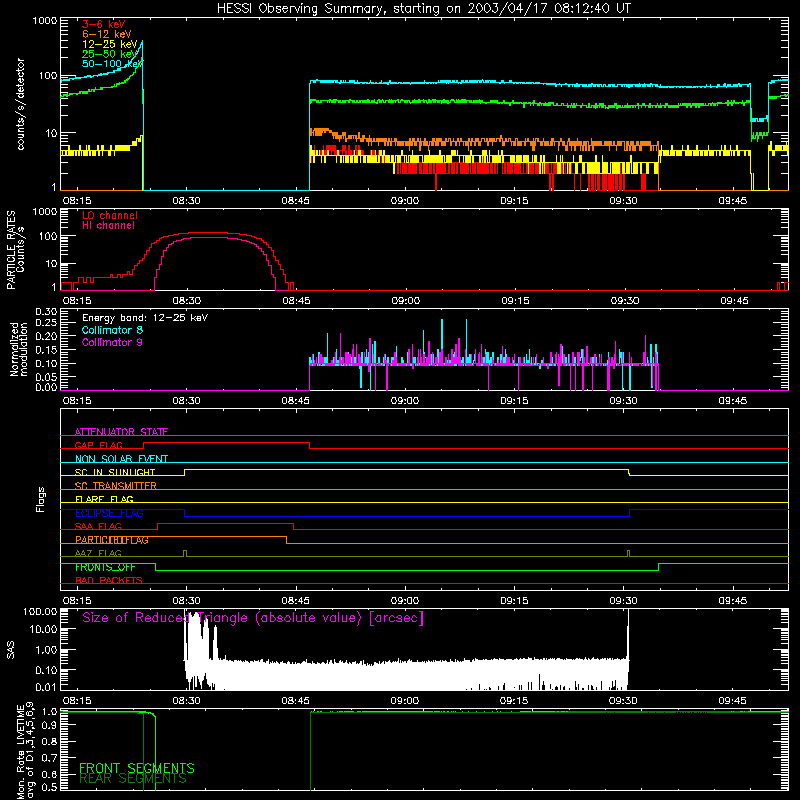Image resolution: width=800 pixels, height=800 pixels.
Task: Select the LO channel legend label
Action: (110, 215)
